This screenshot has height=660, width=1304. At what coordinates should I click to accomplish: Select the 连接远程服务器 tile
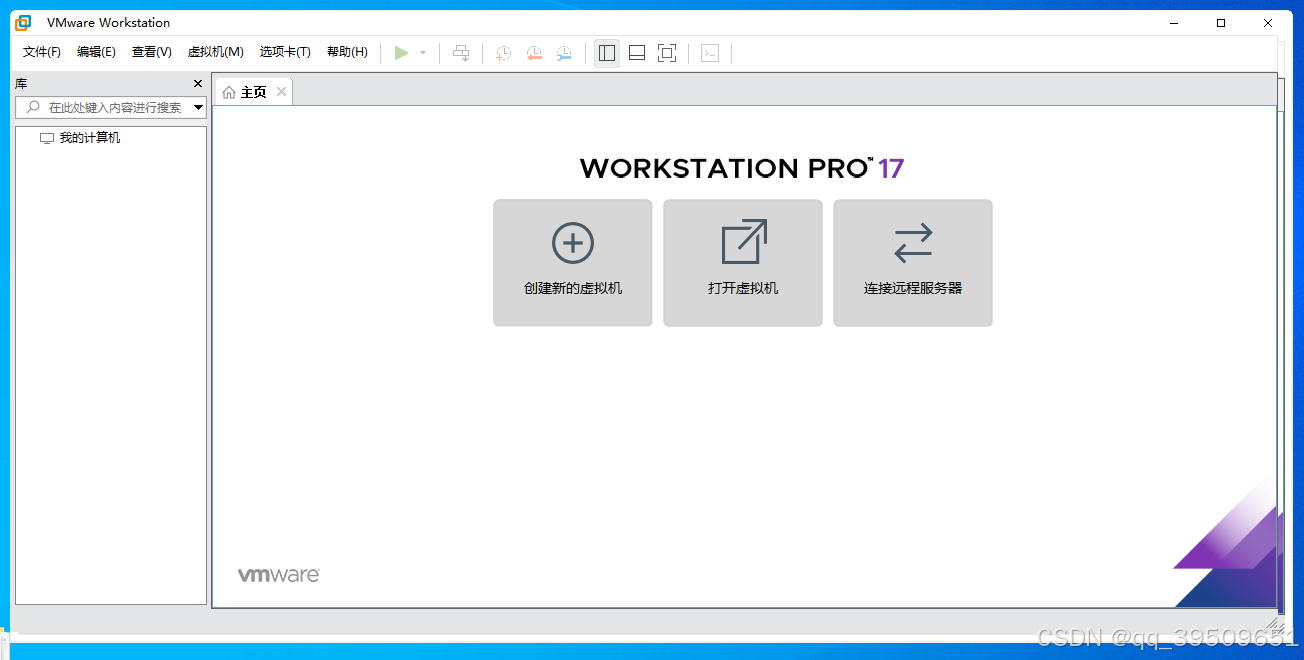click(912, 263)
